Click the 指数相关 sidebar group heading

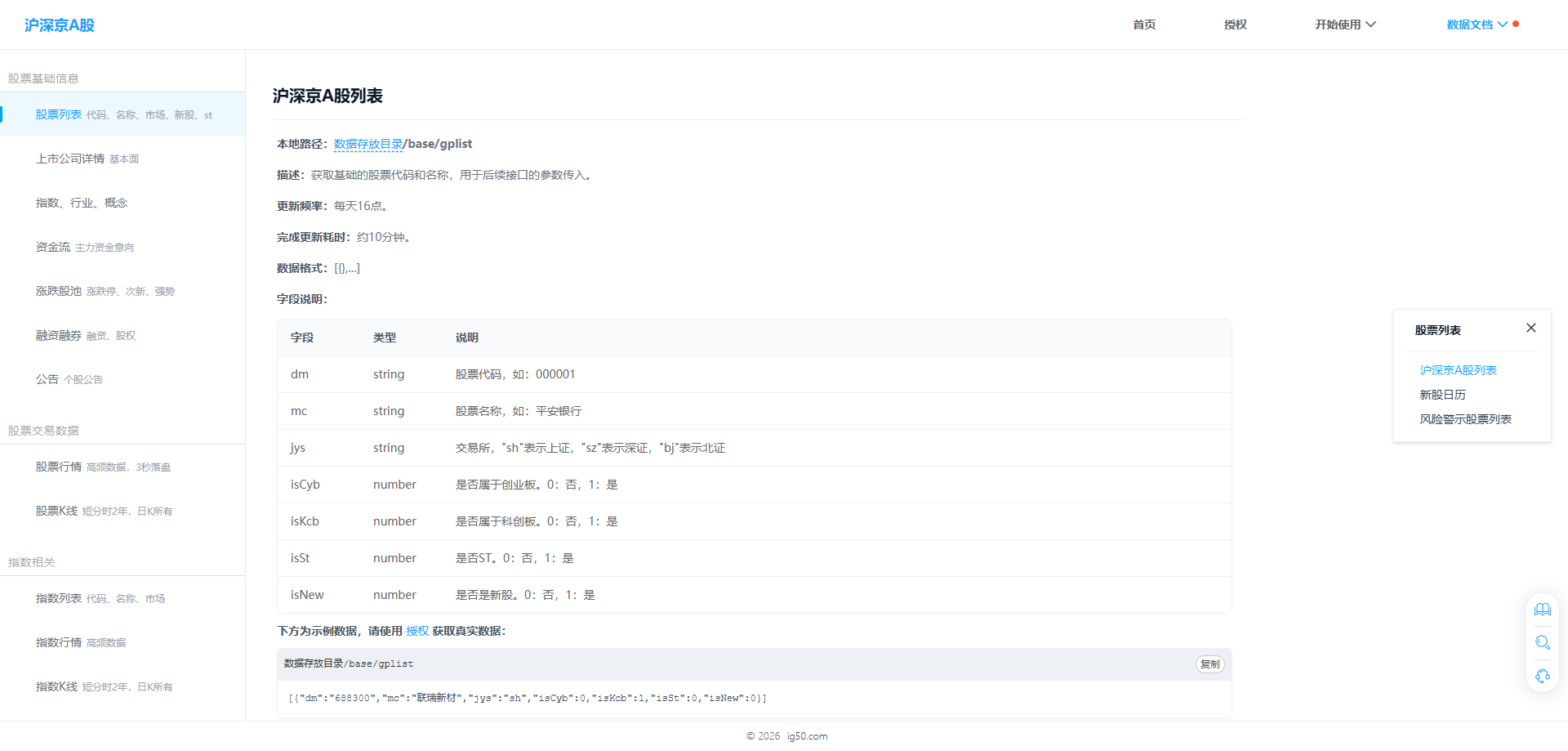pos(32,562)
